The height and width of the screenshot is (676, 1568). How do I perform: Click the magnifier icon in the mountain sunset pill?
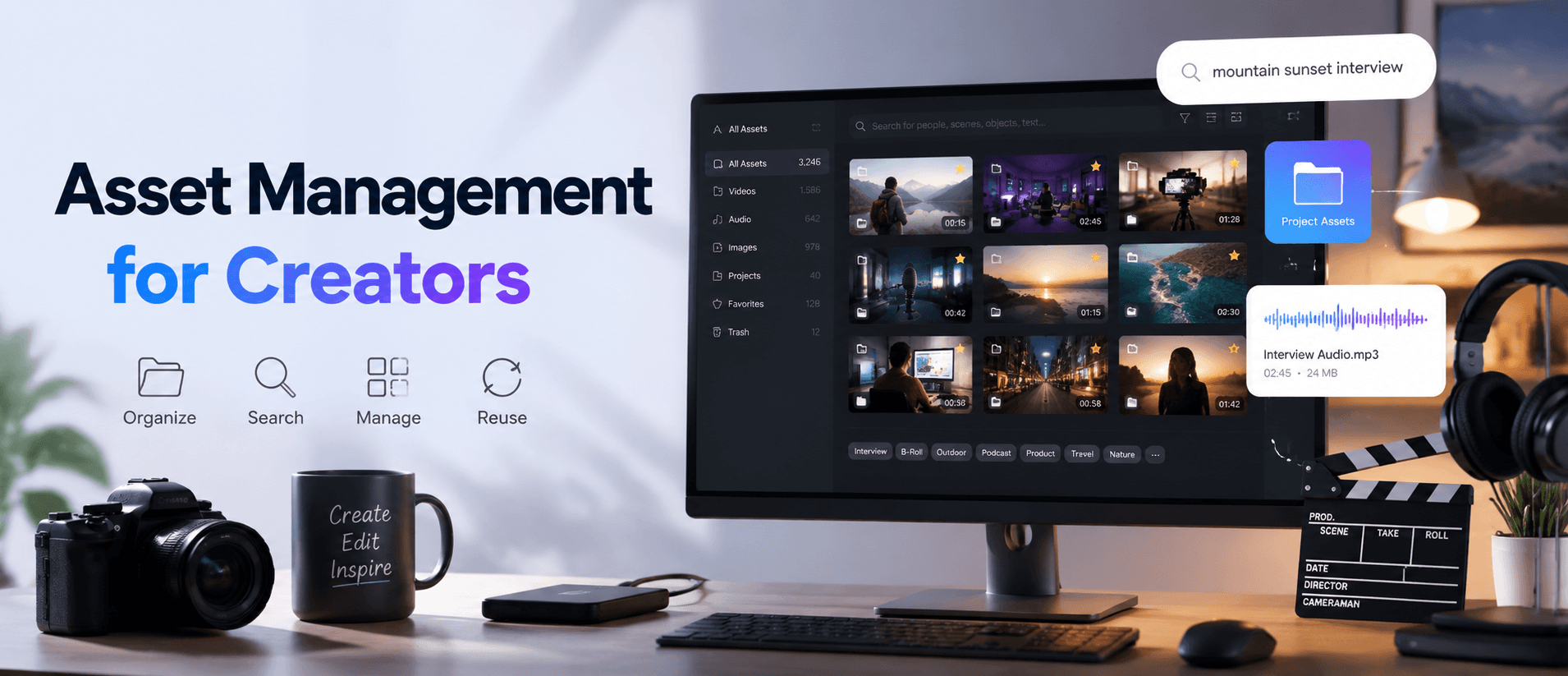pos(1190,72)
